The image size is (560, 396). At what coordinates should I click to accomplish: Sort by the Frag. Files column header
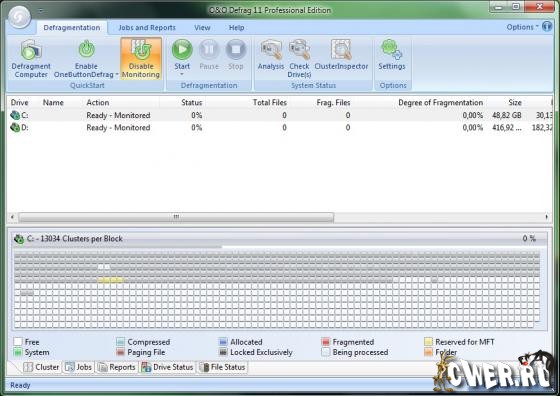(333, 103)
